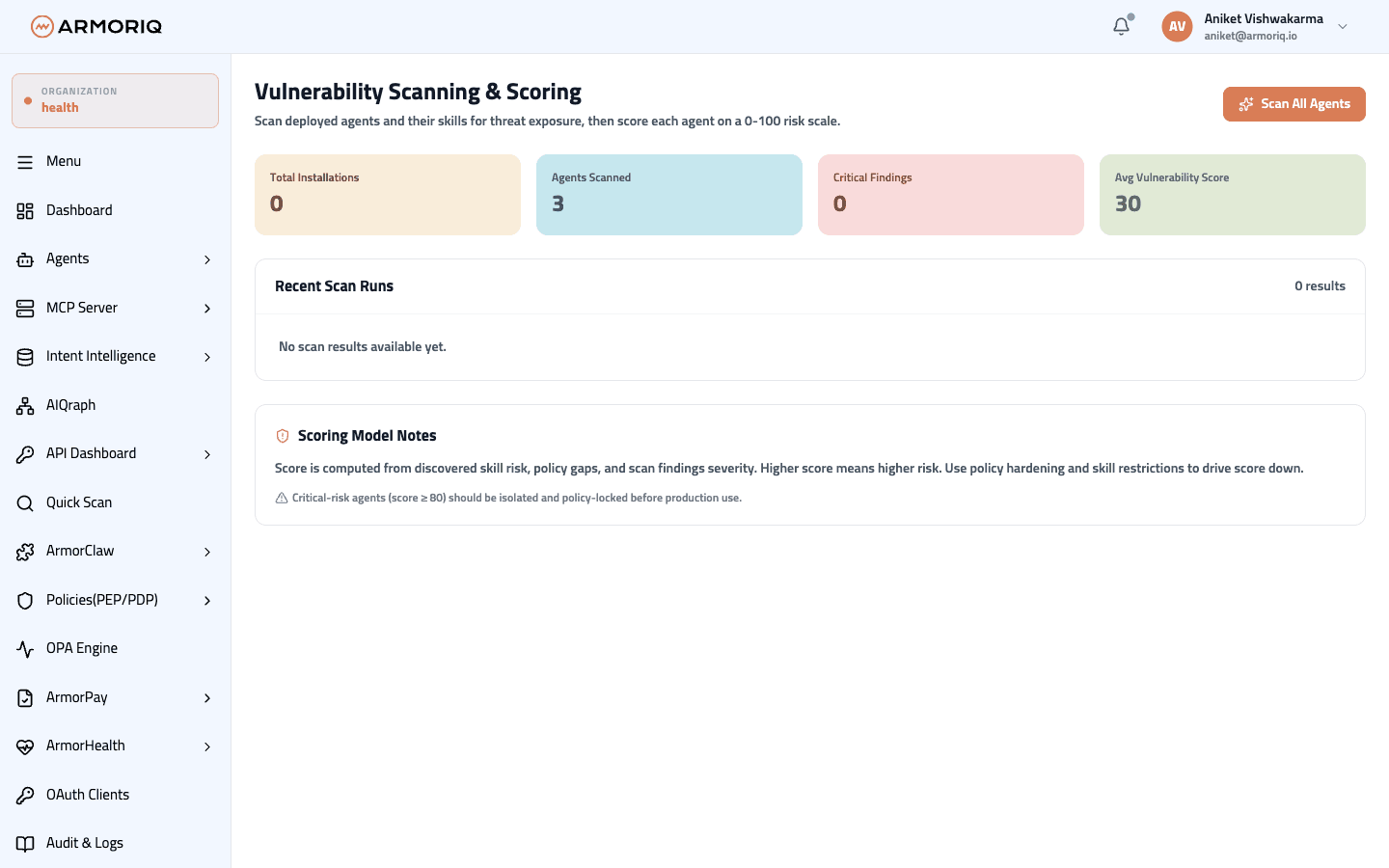Click the Menu label in sidebar
1389x868 pixels.
(64, 161)
